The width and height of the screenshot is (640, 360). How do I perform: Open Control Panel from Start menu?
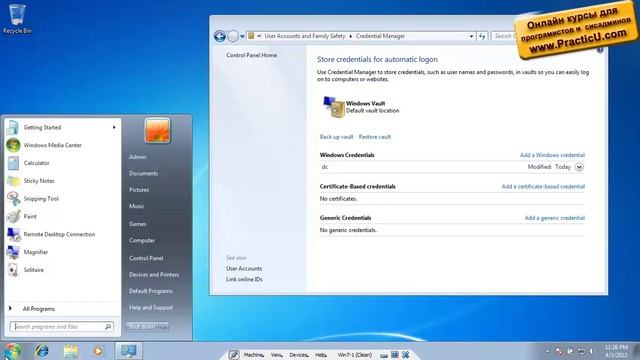146,258
